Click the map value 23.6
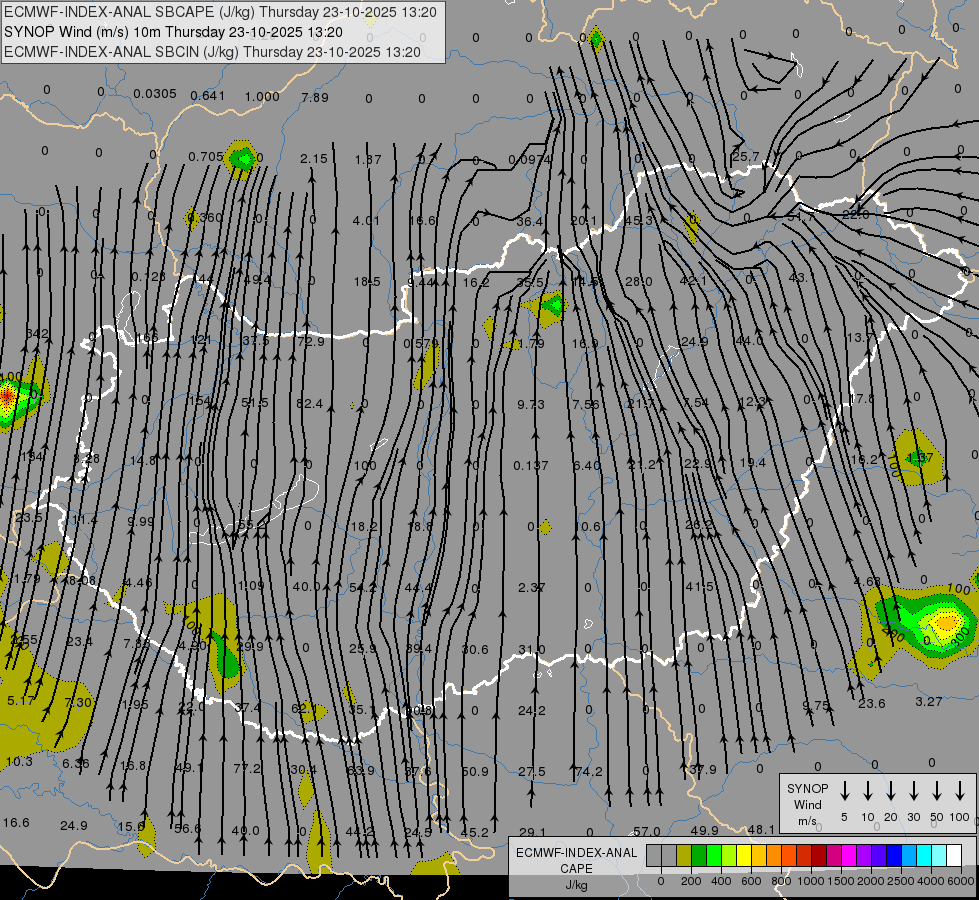 pos(872,703)
